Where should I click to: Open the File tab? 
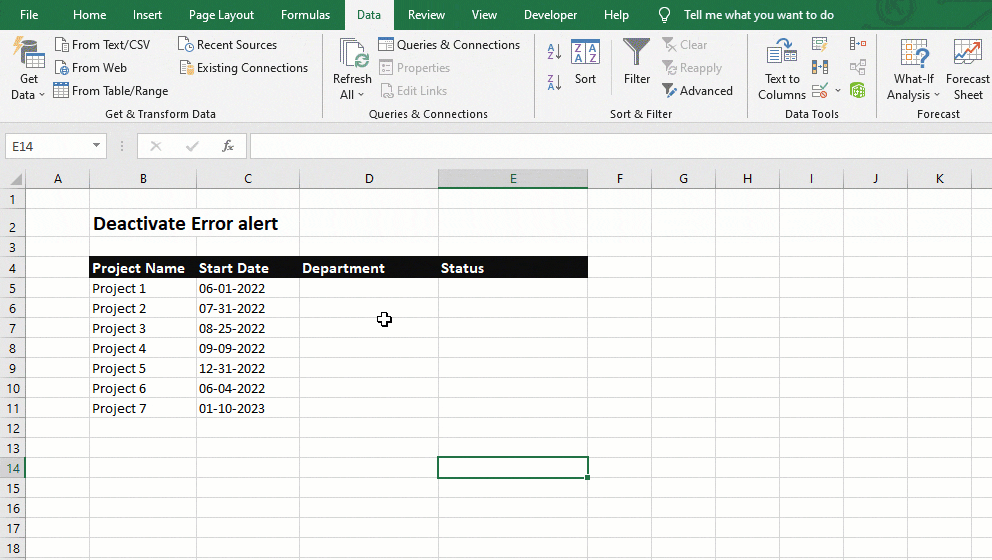coord(29,15)
